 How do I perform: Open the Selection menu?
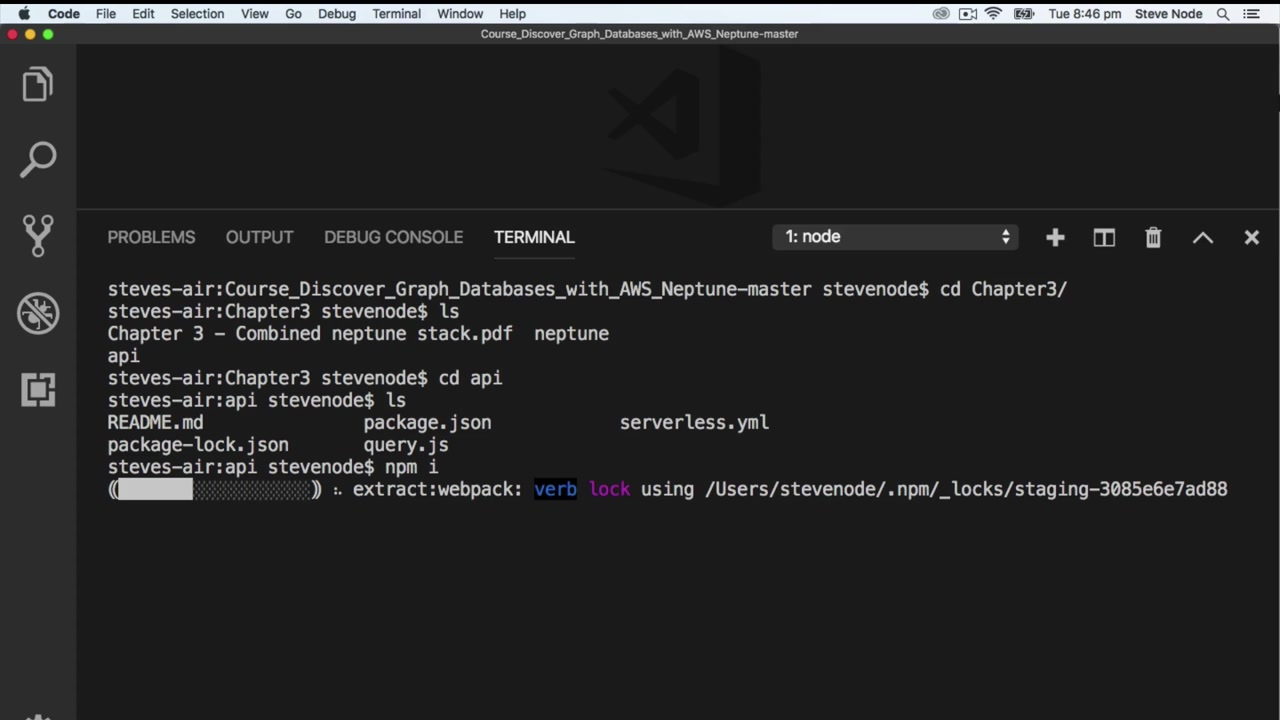(197, 14)
